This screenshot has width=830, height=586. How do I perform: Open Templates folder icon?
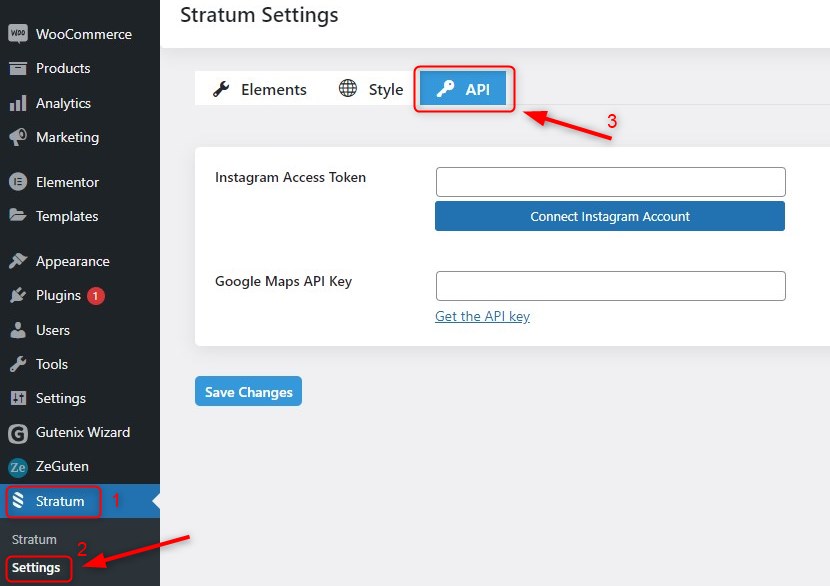[17, 215]
